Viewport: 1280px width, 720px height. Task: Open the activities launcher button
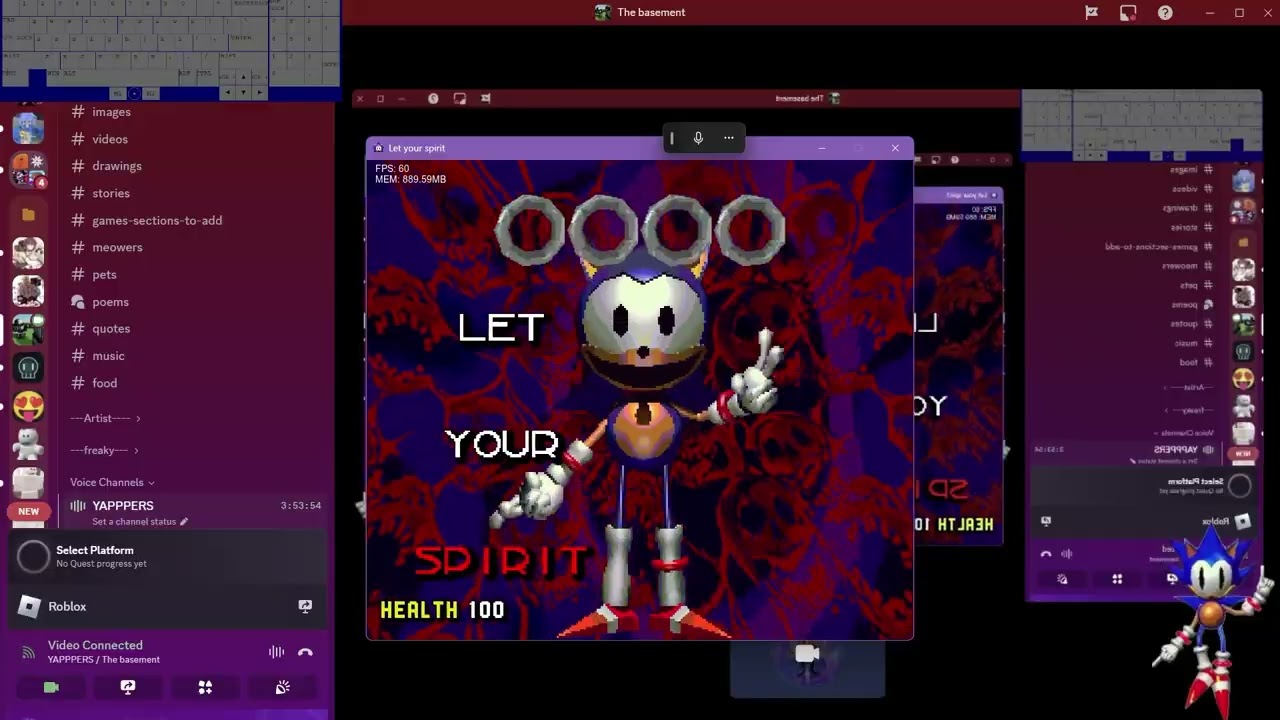(205, 687)
